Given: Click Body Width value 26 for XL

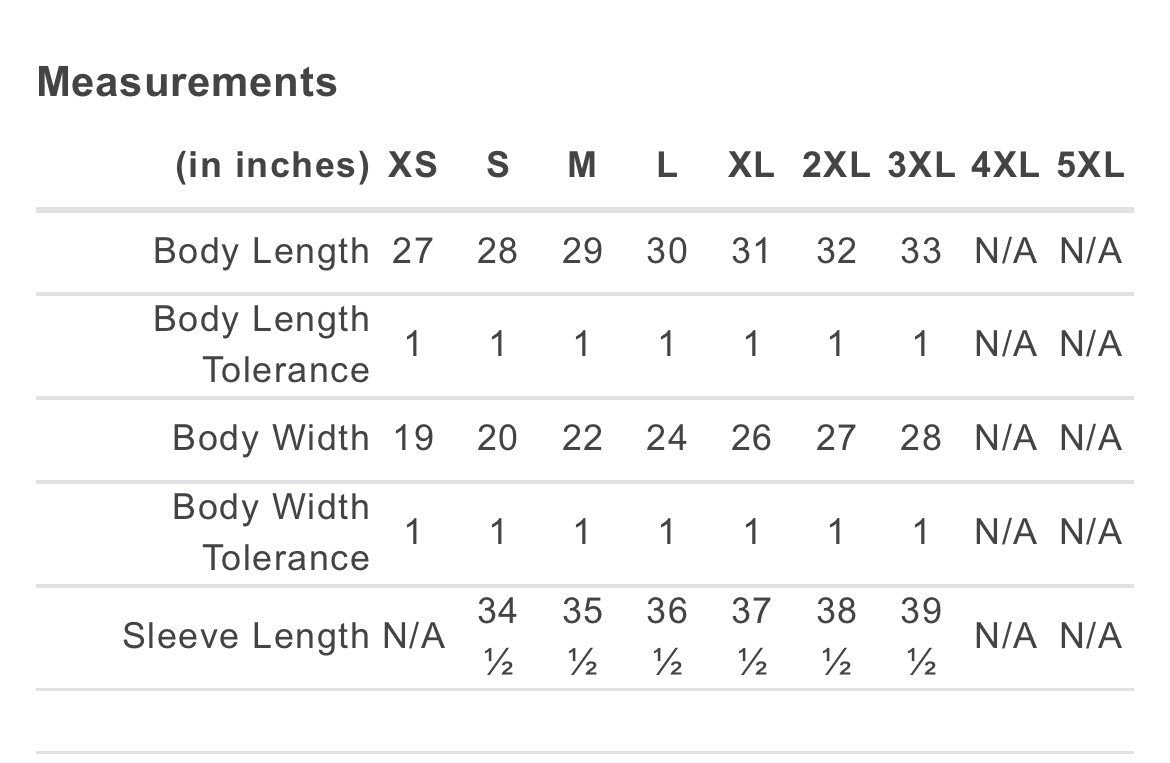Looking at the screenshot, I should click(x=751, y=438).
